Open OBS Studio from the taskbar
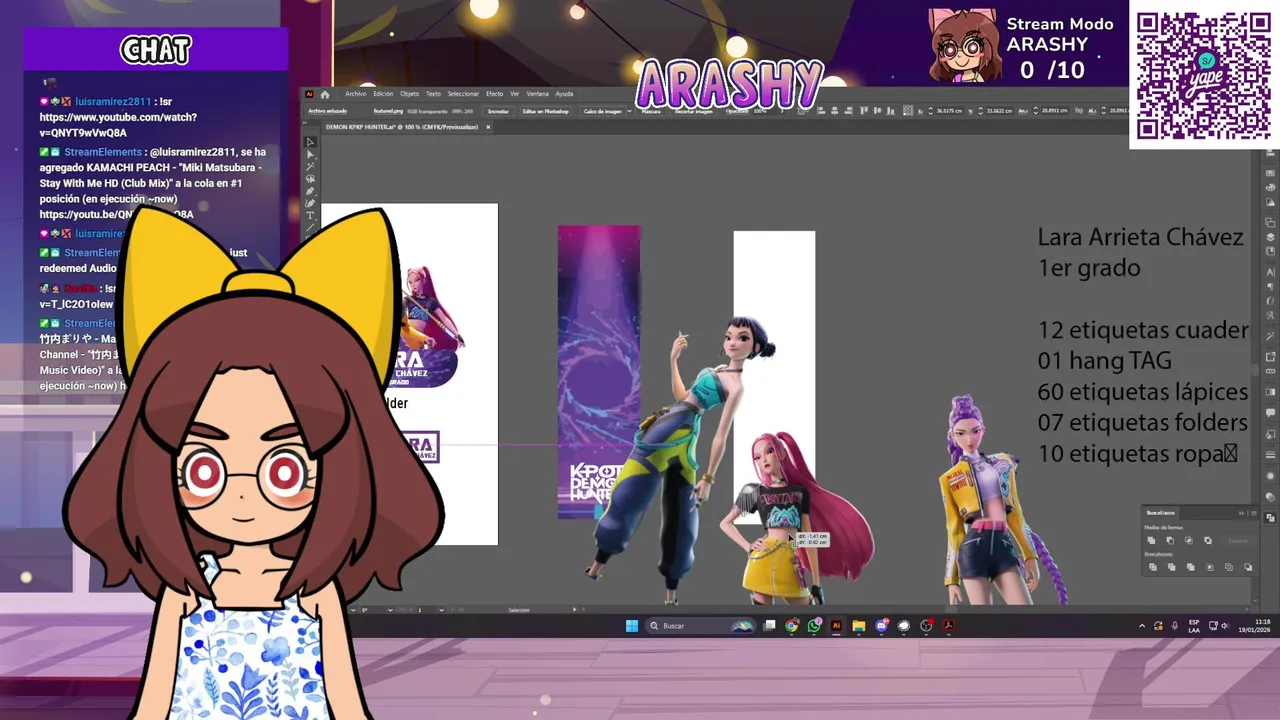1280x720 pixels. coord(926,626)
